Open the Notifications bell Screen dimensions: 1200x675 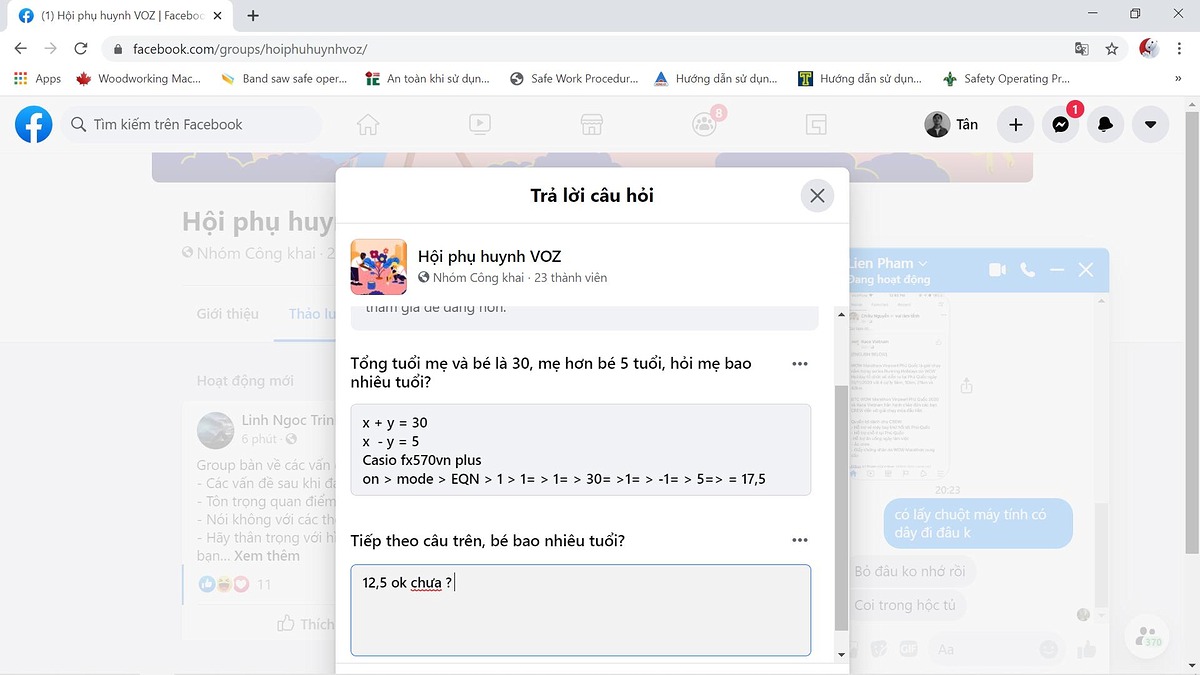1105,125
